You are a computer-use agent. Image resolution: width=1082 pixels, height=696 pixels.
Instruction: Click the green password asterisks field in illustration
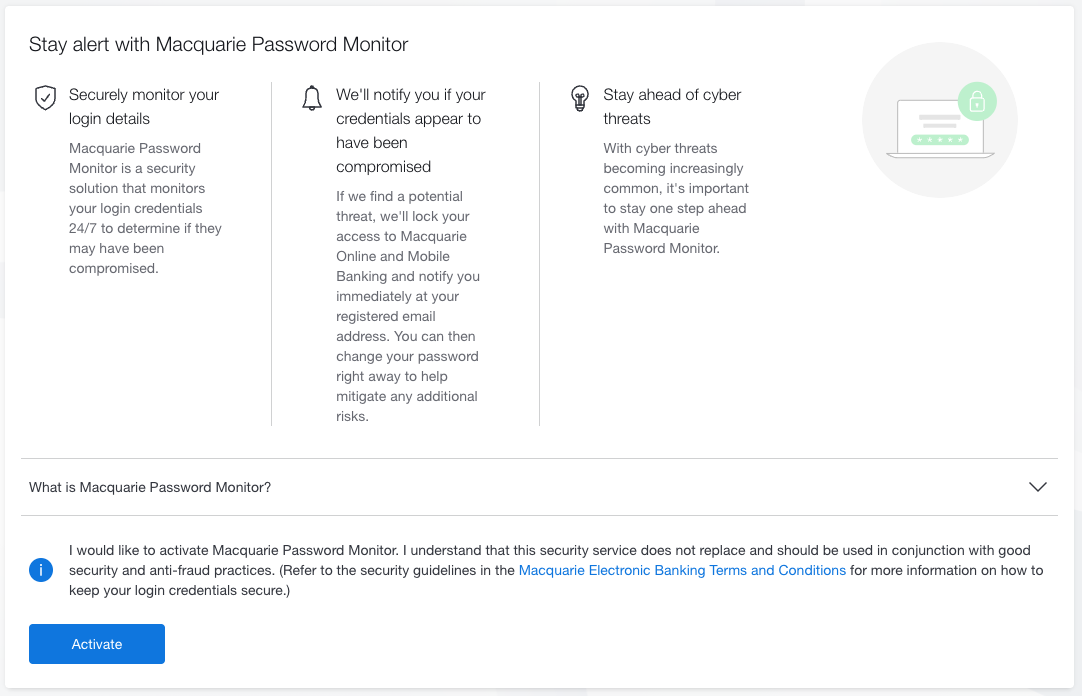(x=939, y=139)
